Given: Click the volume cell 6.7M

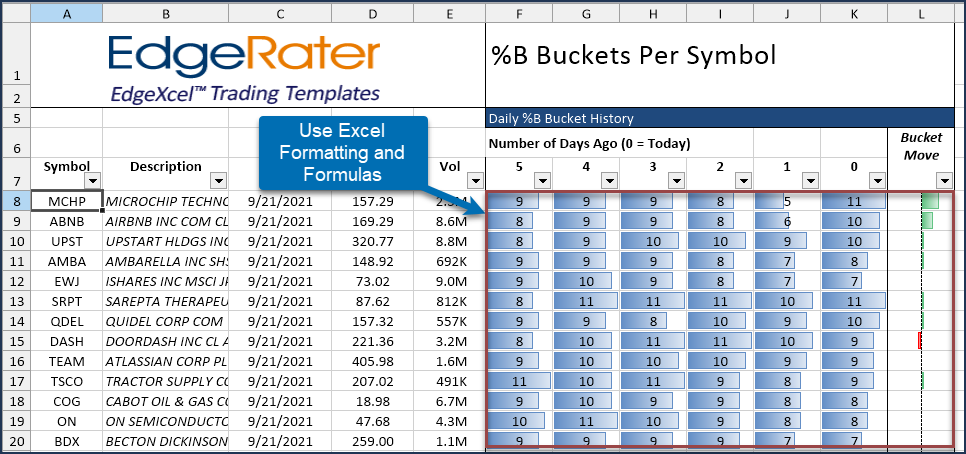Looking at the screenshot, I should point(449,401).
